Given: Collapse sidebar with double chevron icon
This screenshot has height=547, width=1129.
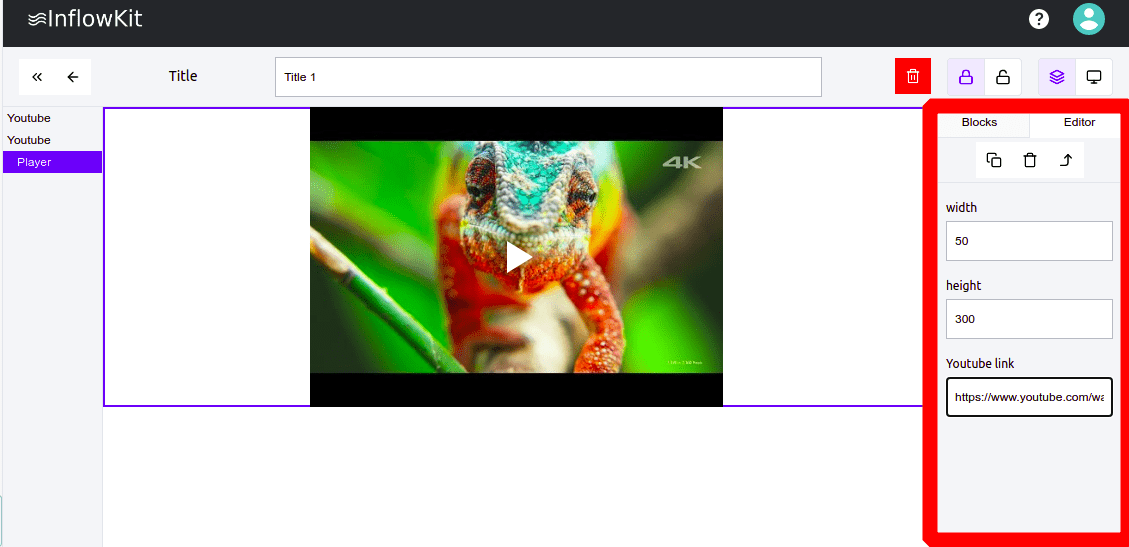Looking at the screenshot, I should click(x=37, y=77).
